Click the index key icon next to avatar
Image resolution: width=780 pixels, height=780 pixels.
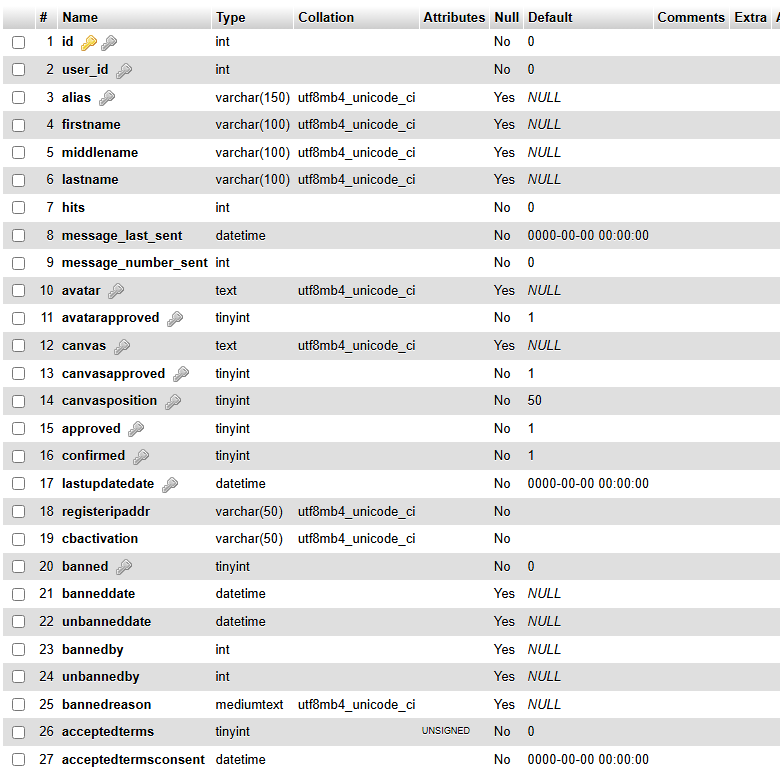tap(116, 291)
